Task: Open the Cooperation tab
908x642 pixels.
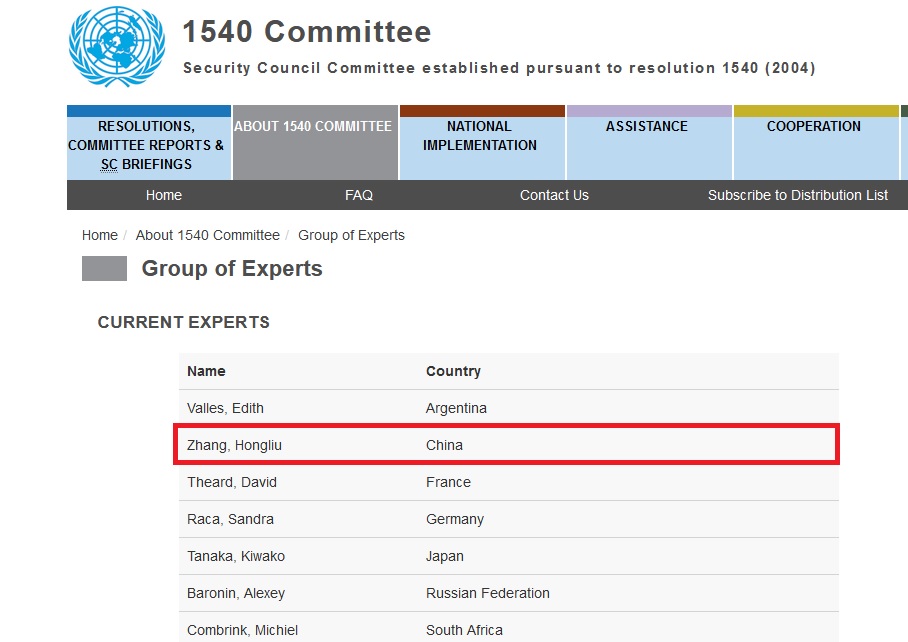Action: point(816,143)
